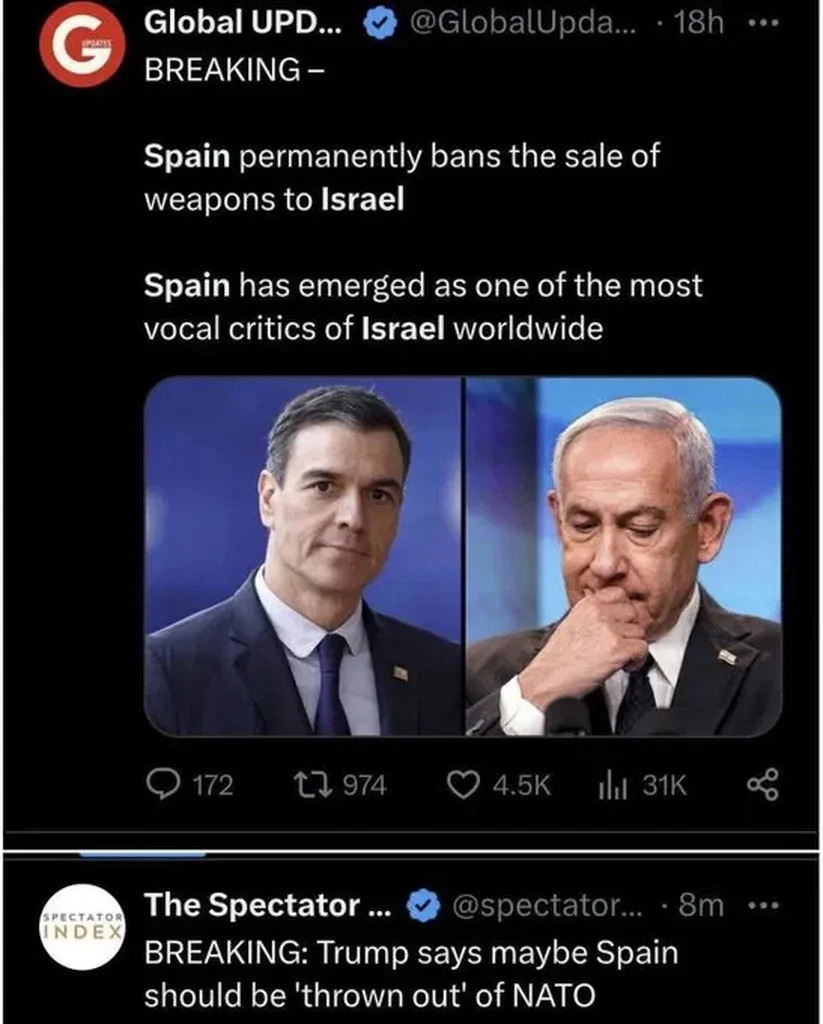Click the verified badge next to The Spectator
This screenshot has height=1024, width=823.
pyautogui.click(x=423, y=907)
